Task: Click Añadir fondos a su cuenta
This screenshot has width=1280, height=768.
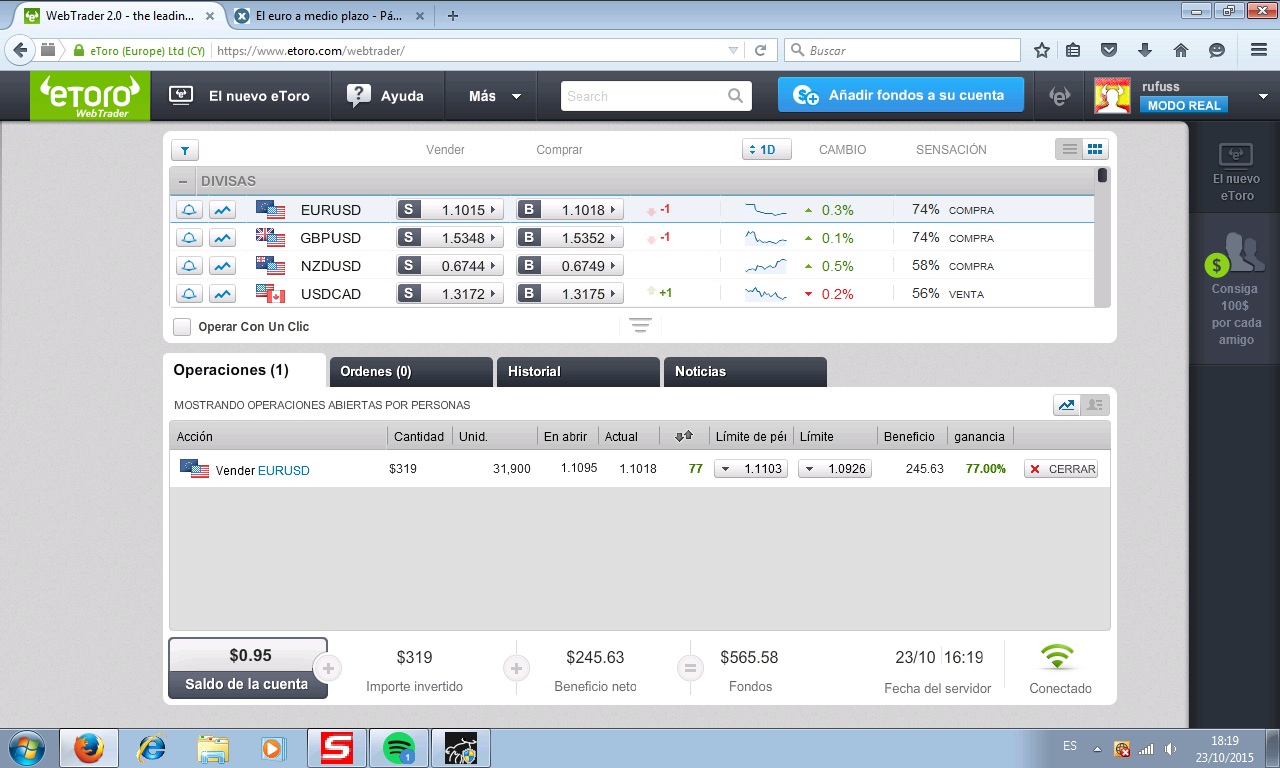Action: [901, 95]
